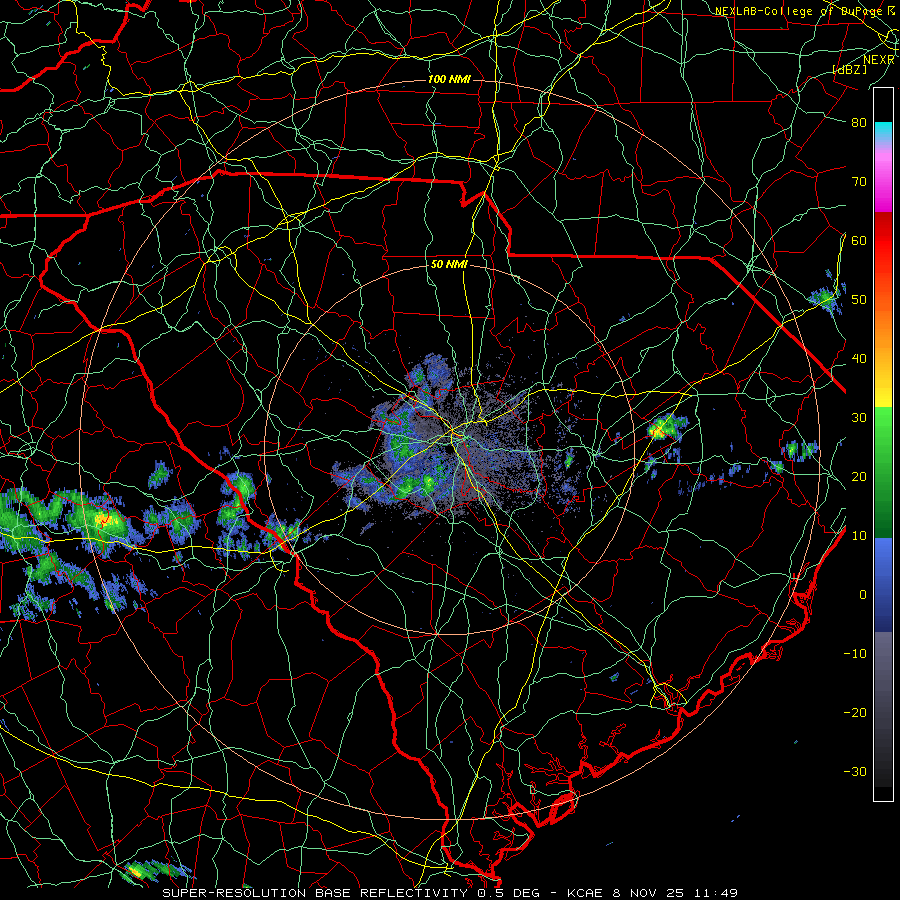The height and width of the screenshot is (900, 900).
Task: Click the 10 value on color scale
Action: pos(859,536)
